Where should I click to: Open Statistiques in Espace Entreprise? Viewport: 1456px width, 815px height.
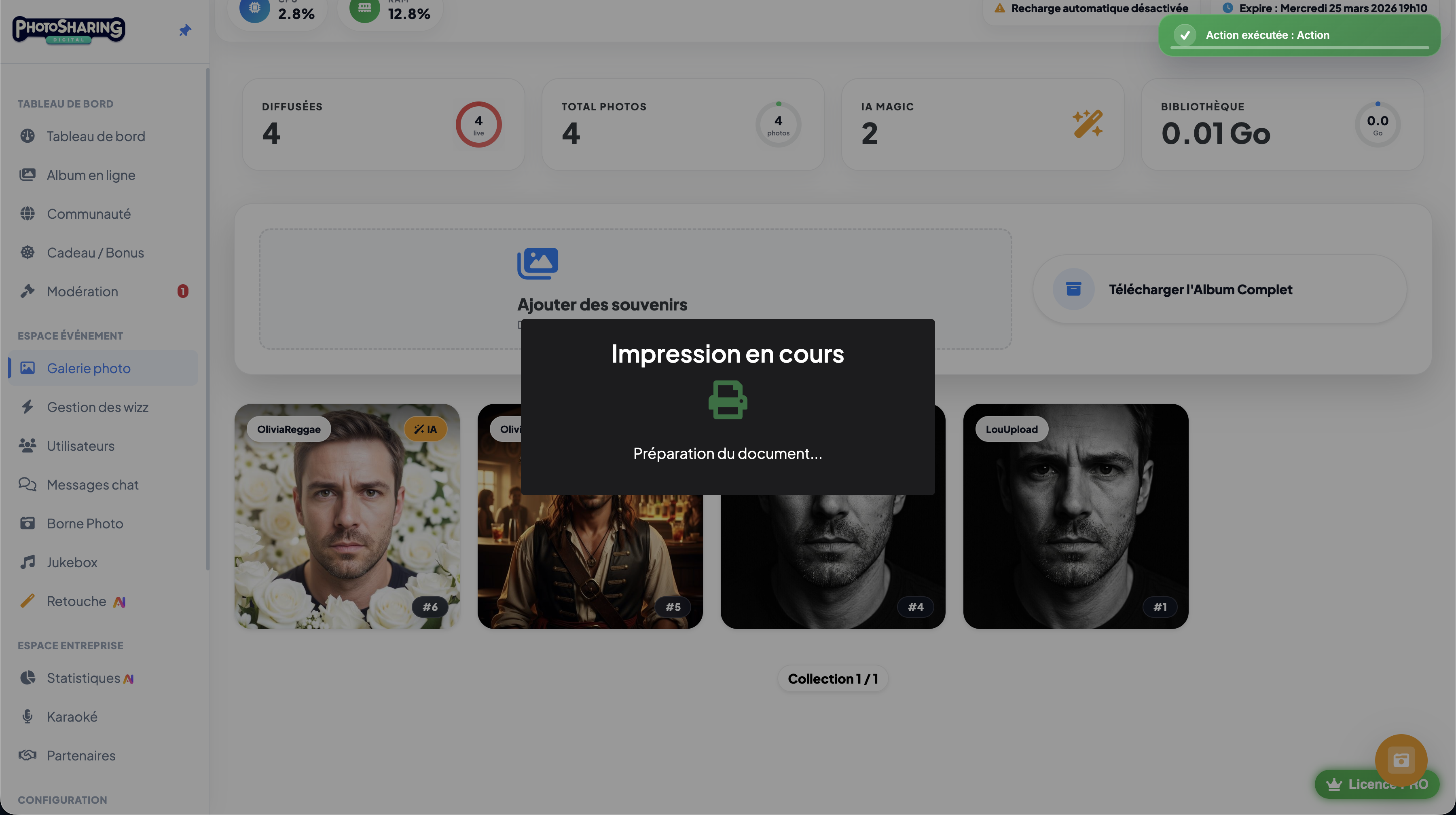(x=83, y=678)
